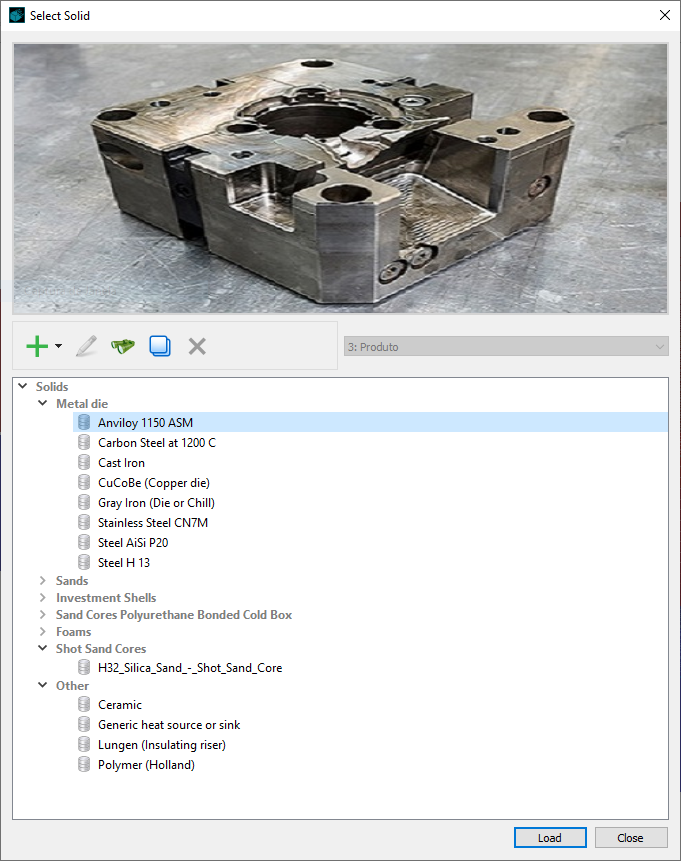Expand the Foams group
This screenshot has width=681, height=861.
pyautogui.click(x=43, y=631)
